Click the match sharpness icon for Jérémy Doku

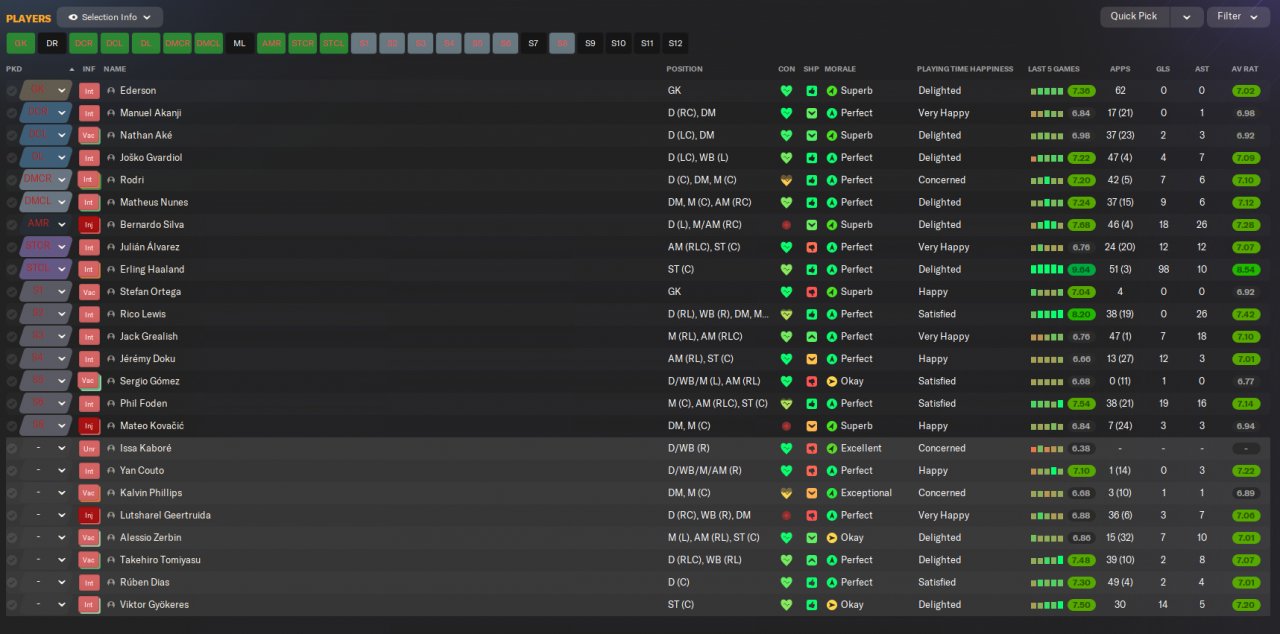[812, 359]
